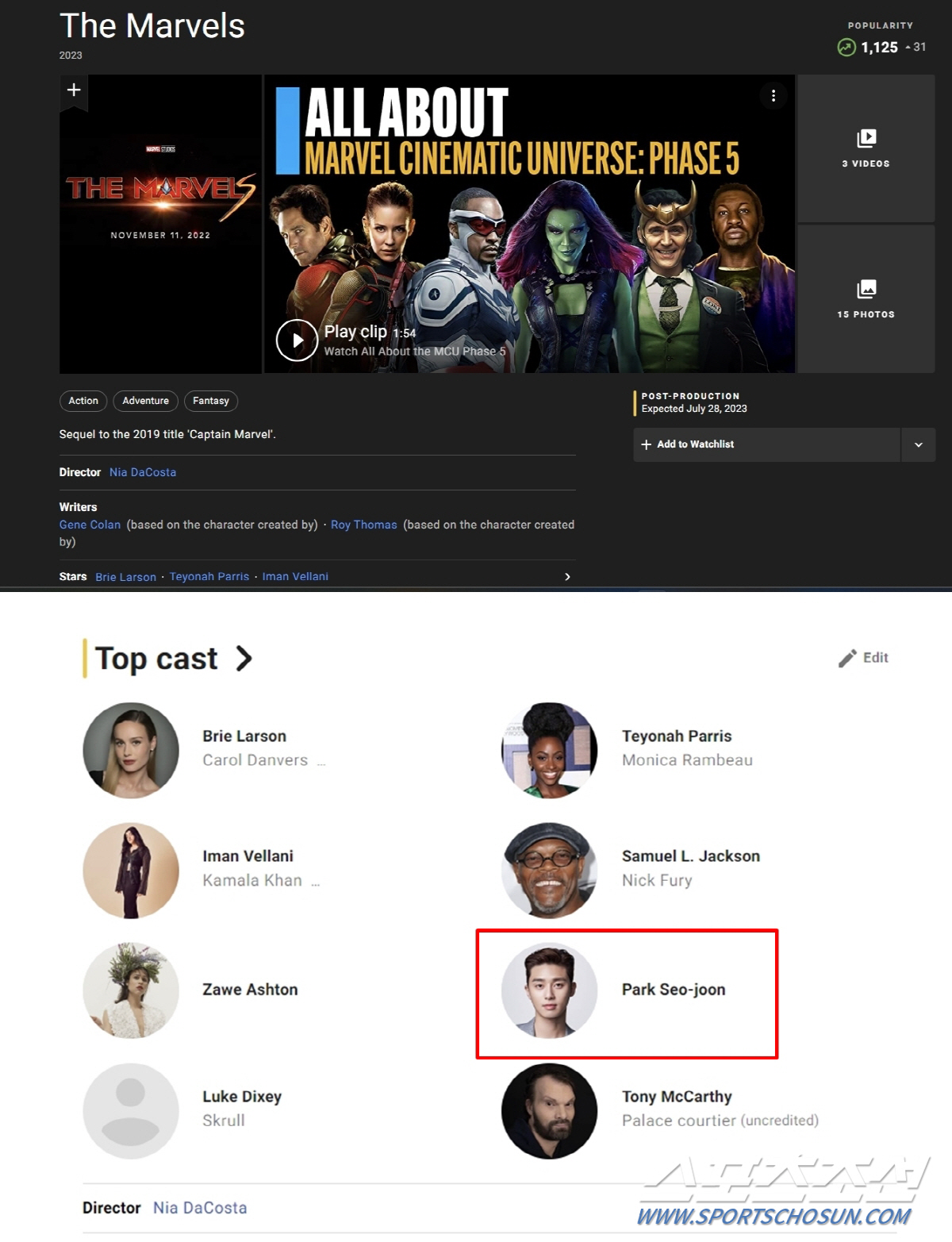The width and height of the screenshot is (952, 1242).
Task: Open director Nia DaCosta link near top
Action: 143,472
